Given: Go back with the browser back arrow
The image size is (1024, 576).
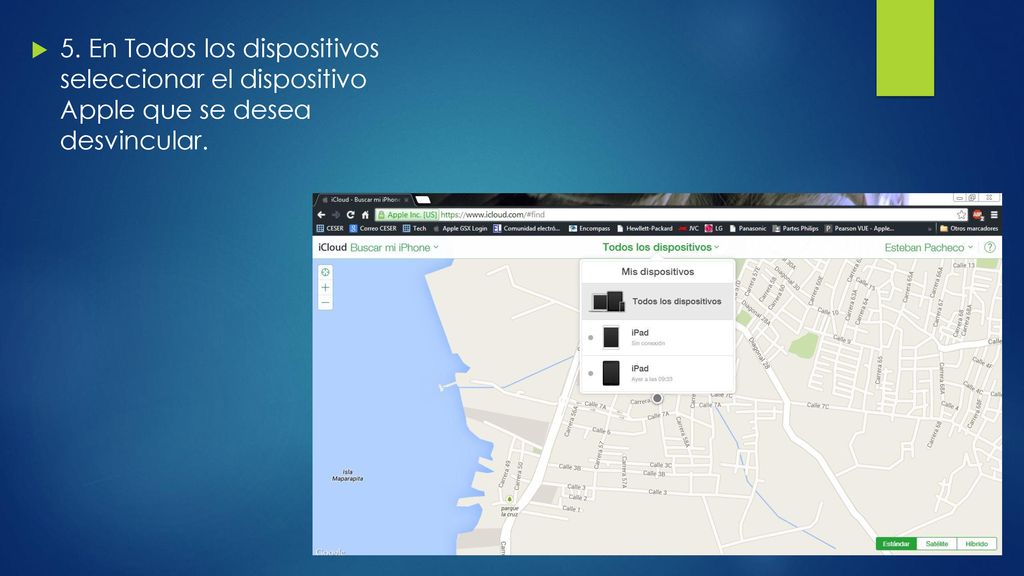Looking at the screenshot, I should point(321,215).
